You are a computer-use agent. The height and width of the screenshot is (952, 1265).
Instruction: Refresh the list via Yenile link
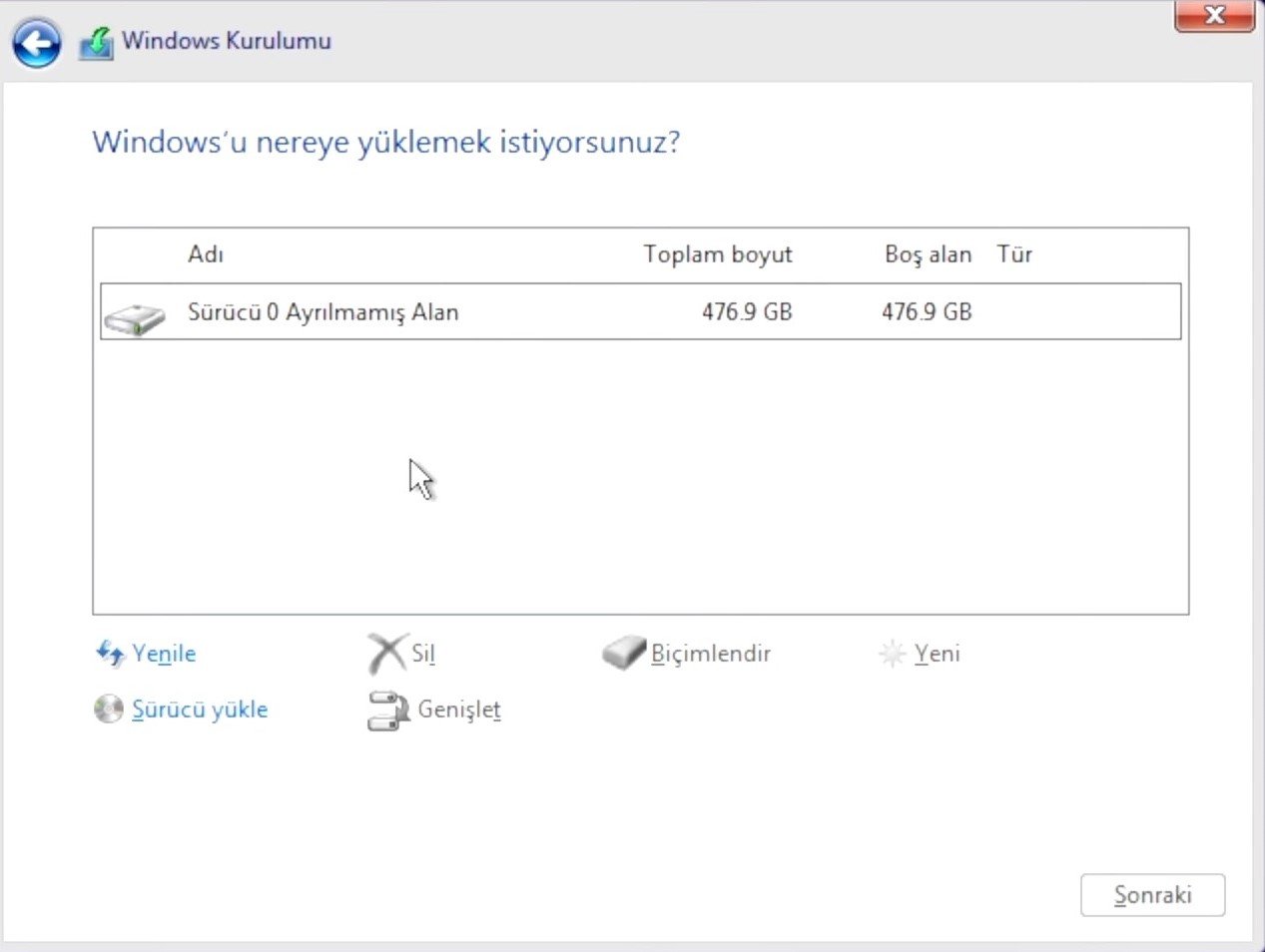pos(164,654)
